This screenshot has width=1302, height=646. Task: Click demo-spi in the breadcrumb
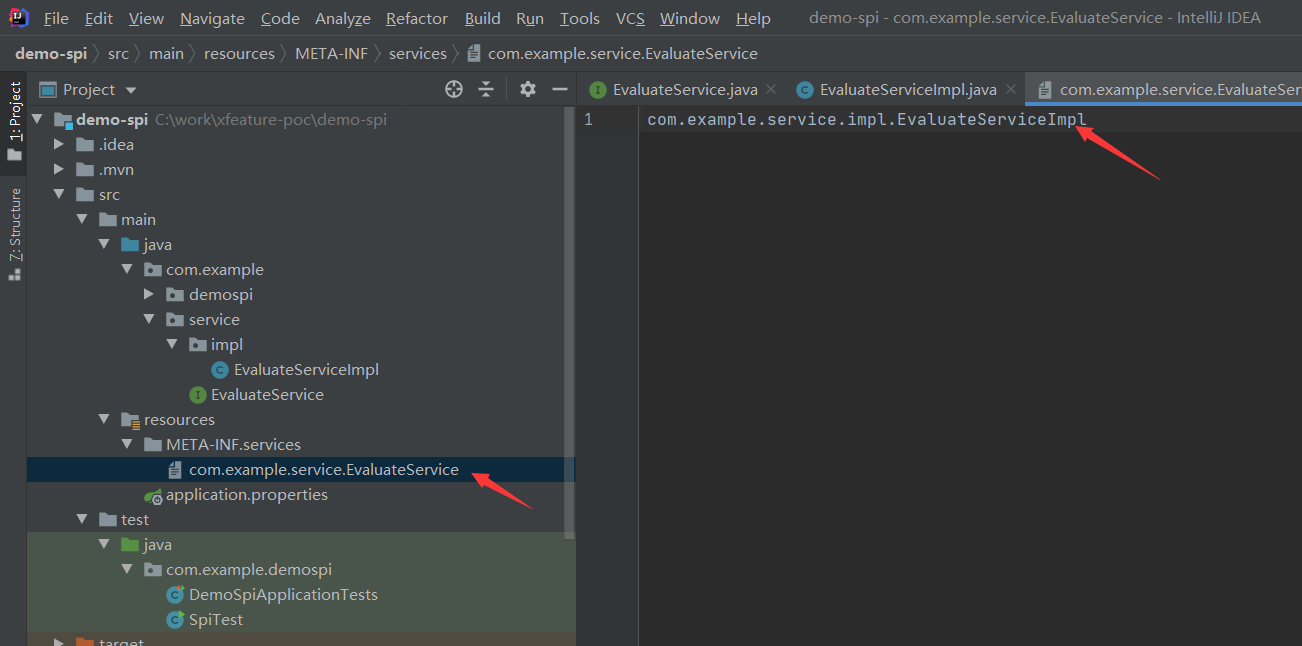51,54
